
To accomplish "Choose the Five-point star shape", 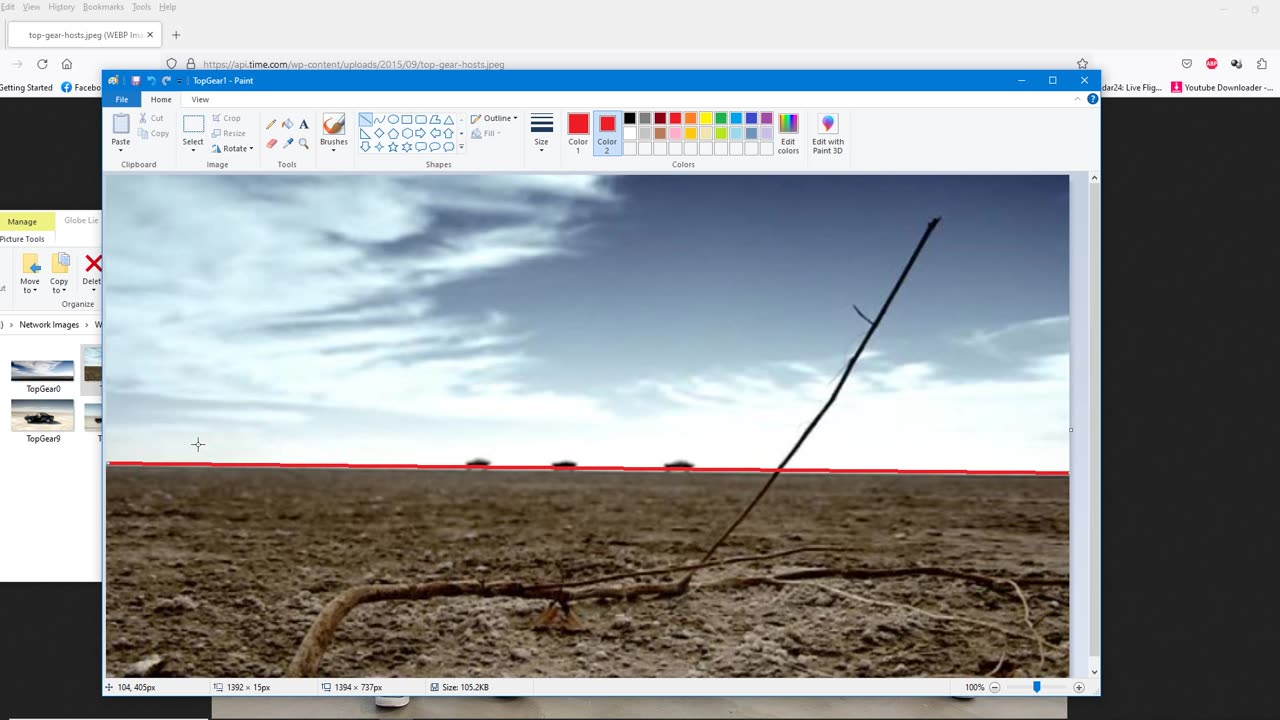I will point(393,147).
